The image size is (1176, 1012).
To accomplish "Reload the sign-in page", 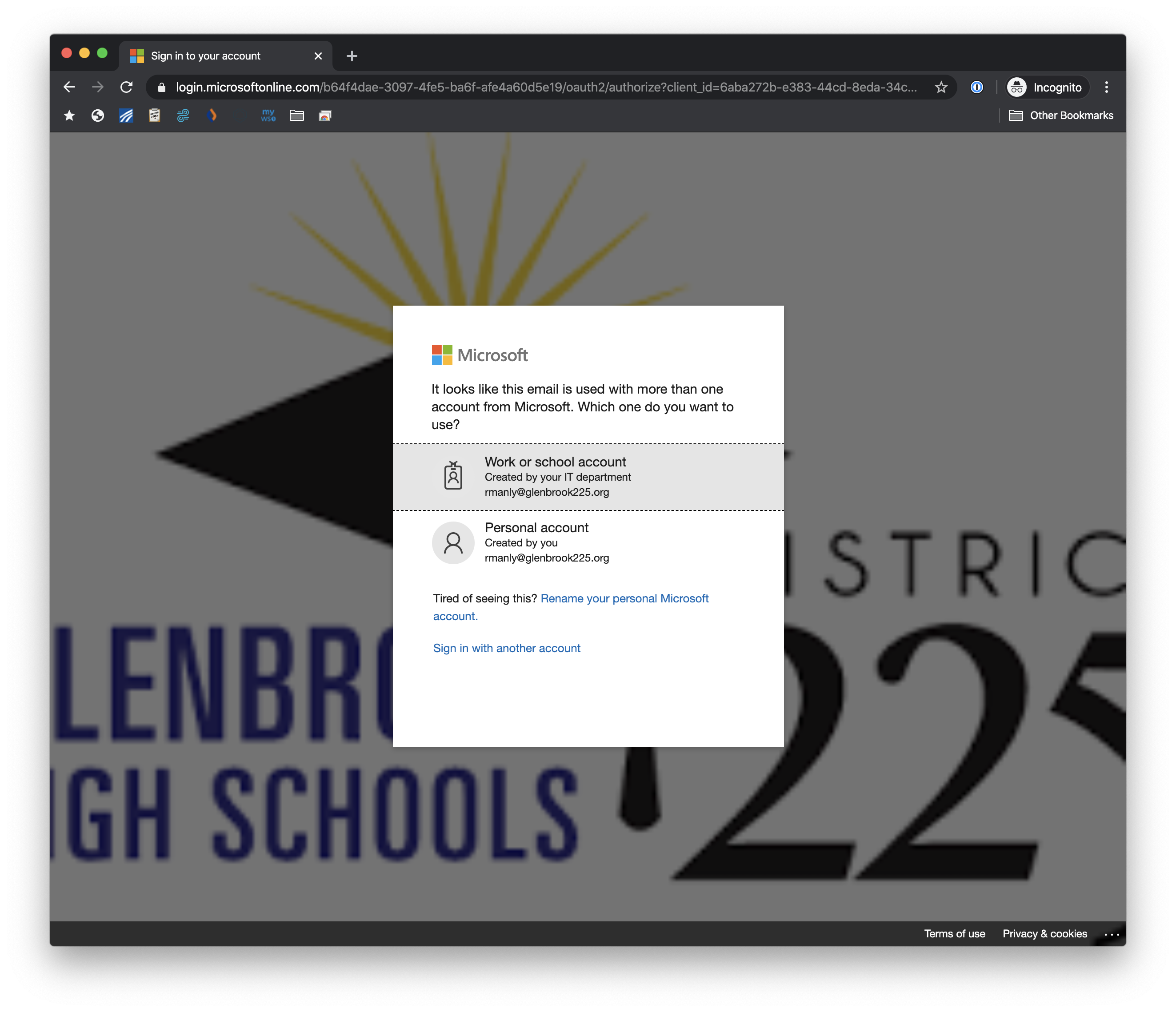I will click(x=127, y=88).
